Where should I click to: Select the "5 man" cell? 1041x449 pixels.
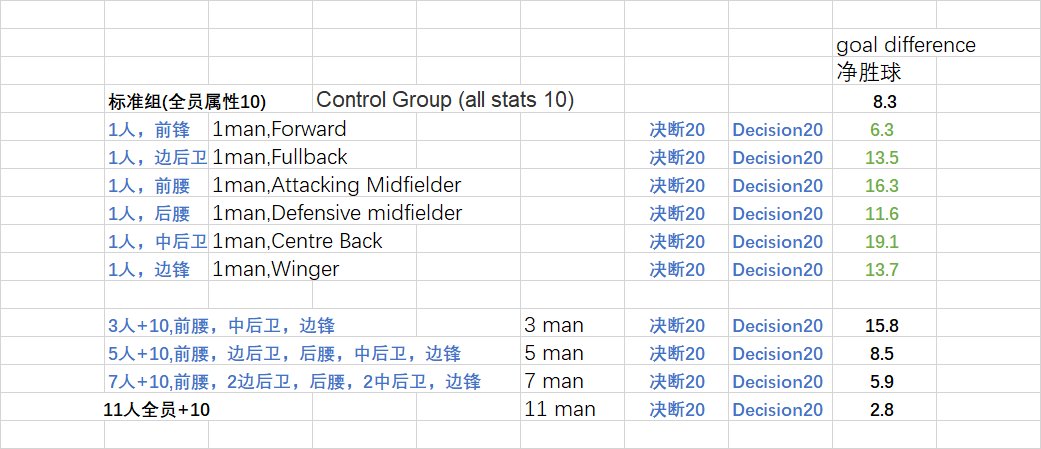click(554, 353)
